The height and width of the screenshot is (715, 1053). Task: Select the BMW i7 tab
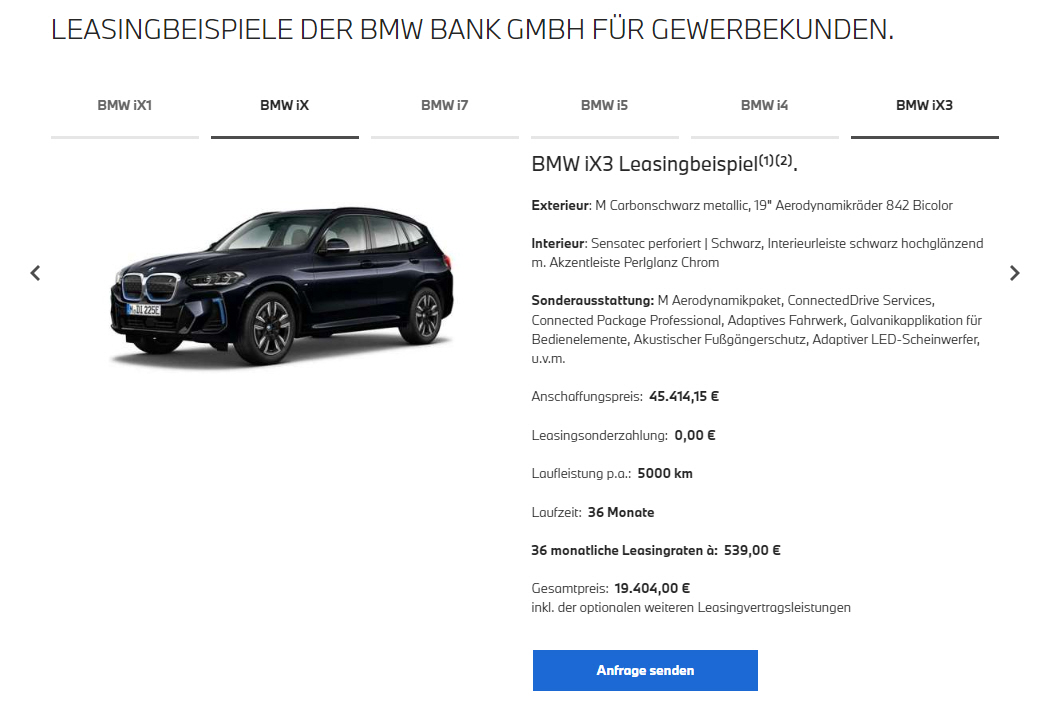point(445,105)
